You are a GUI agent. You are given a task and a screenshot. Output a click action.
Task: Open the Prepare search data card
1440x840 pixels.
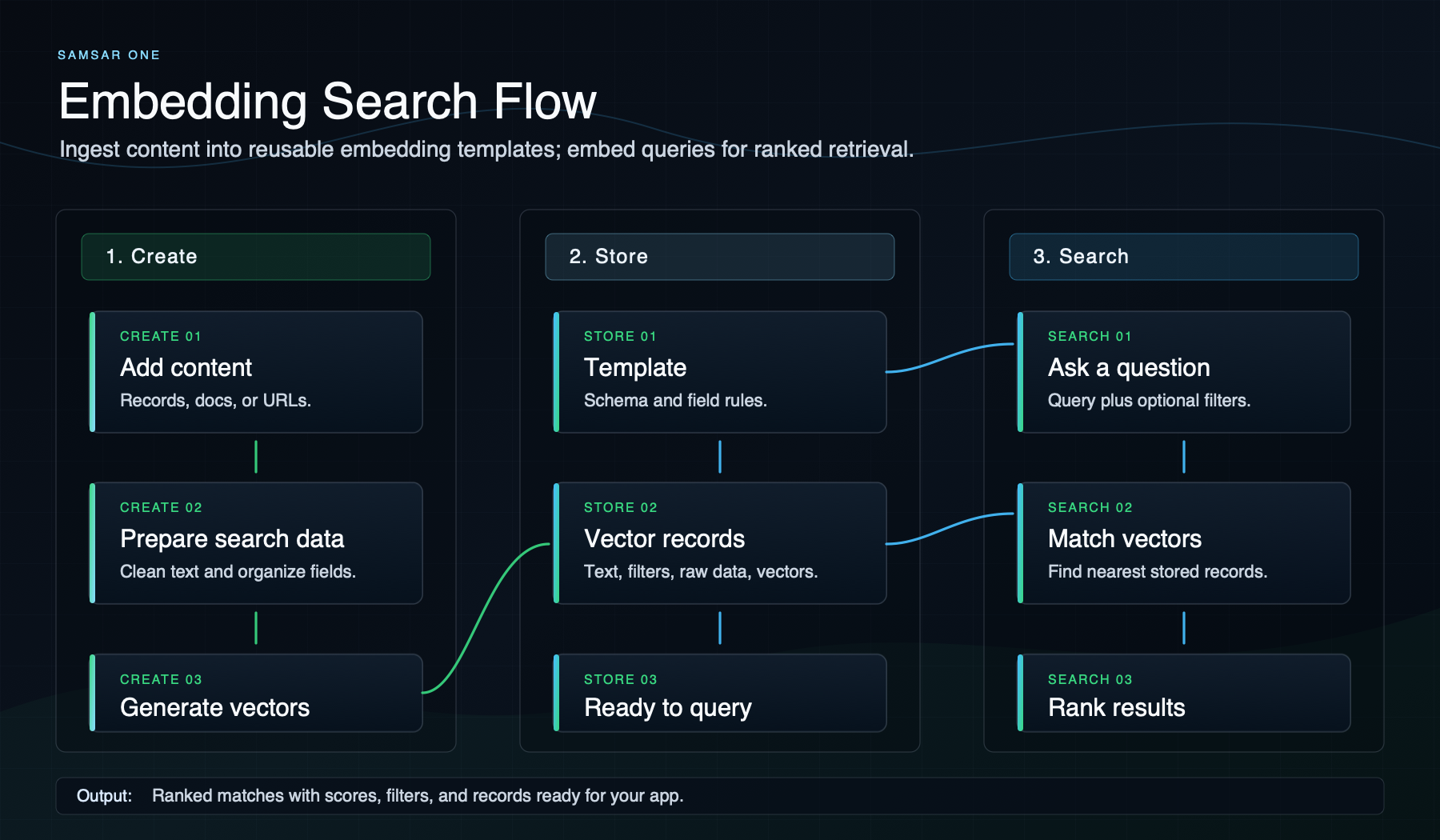pyautogui.click(x=256, y=543)
